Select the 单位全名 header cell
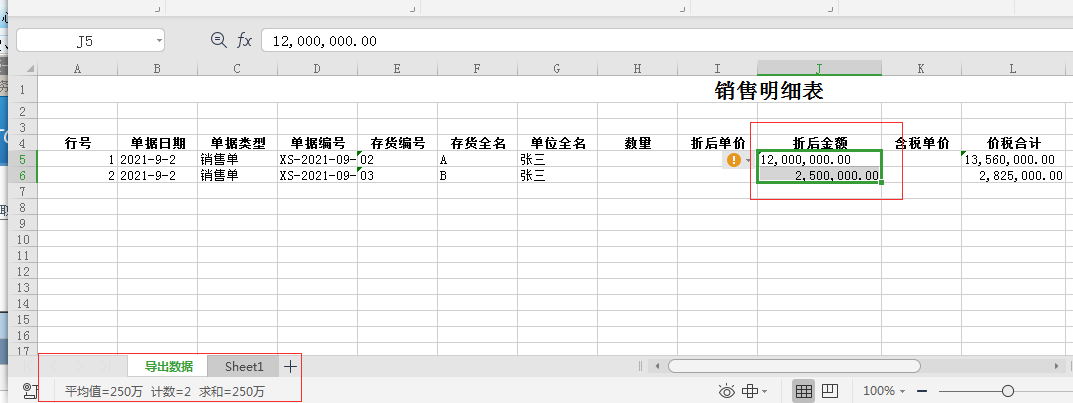 click(x=558, y=144)
